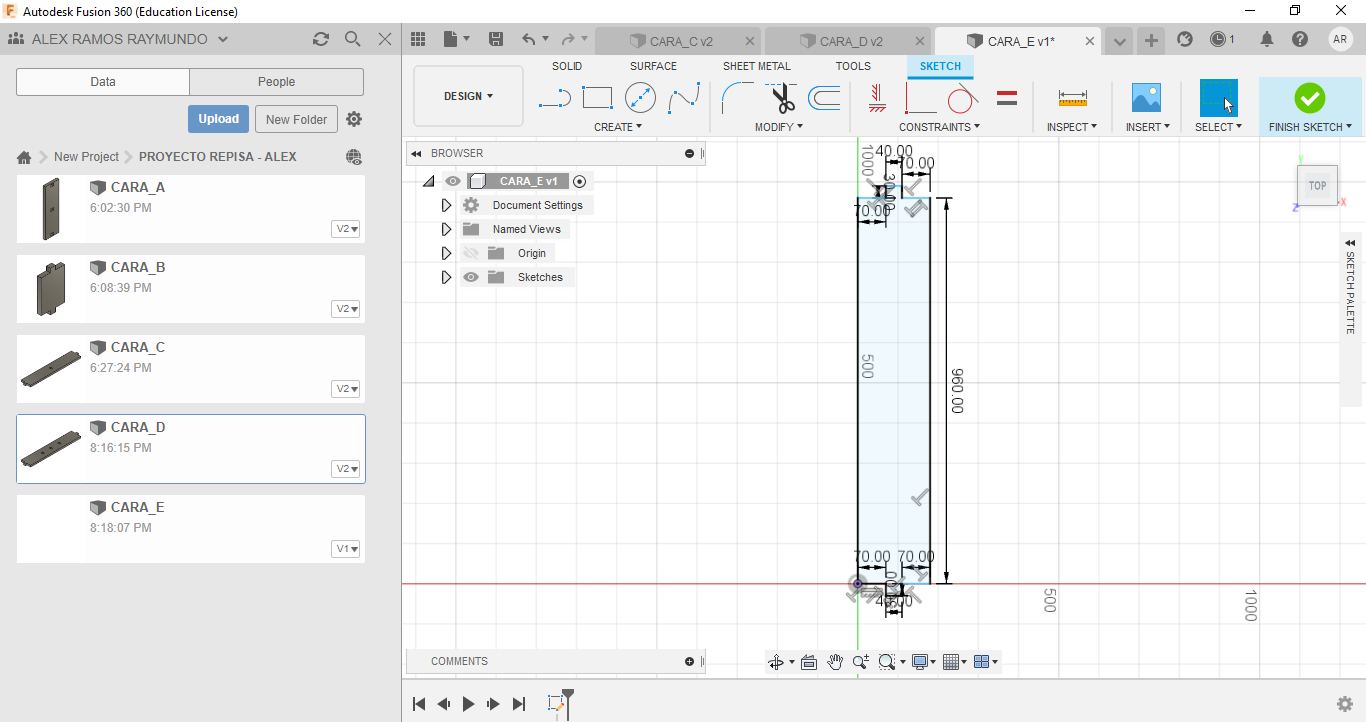Click the Select tool icon
Image resolution: width=1366 pixels, height=722 pixels.
coord(1218,98)
